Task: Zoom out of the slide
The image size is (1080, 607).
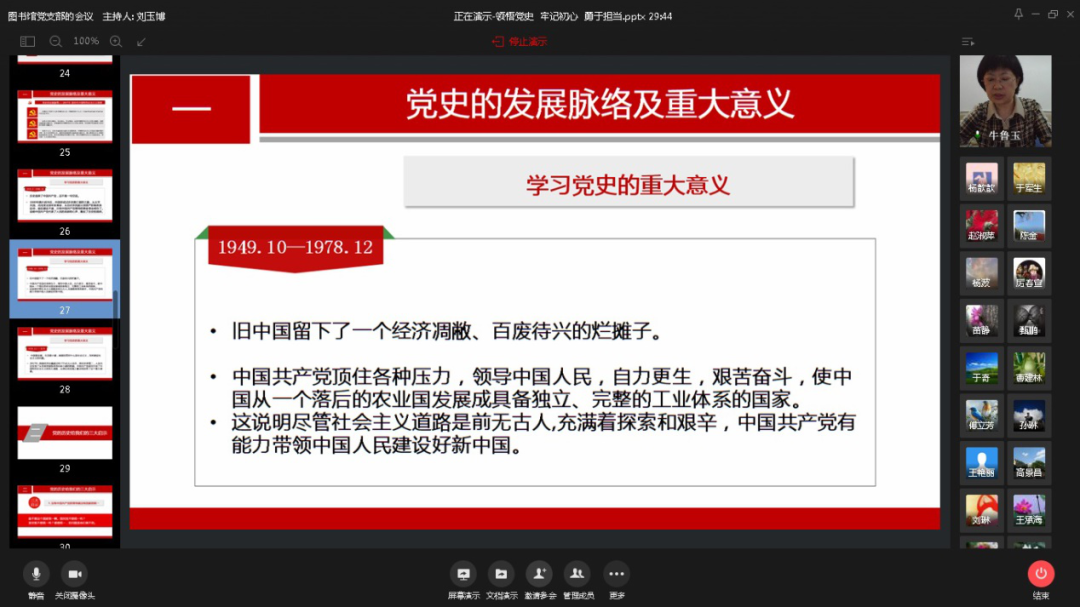Action: 56,42
